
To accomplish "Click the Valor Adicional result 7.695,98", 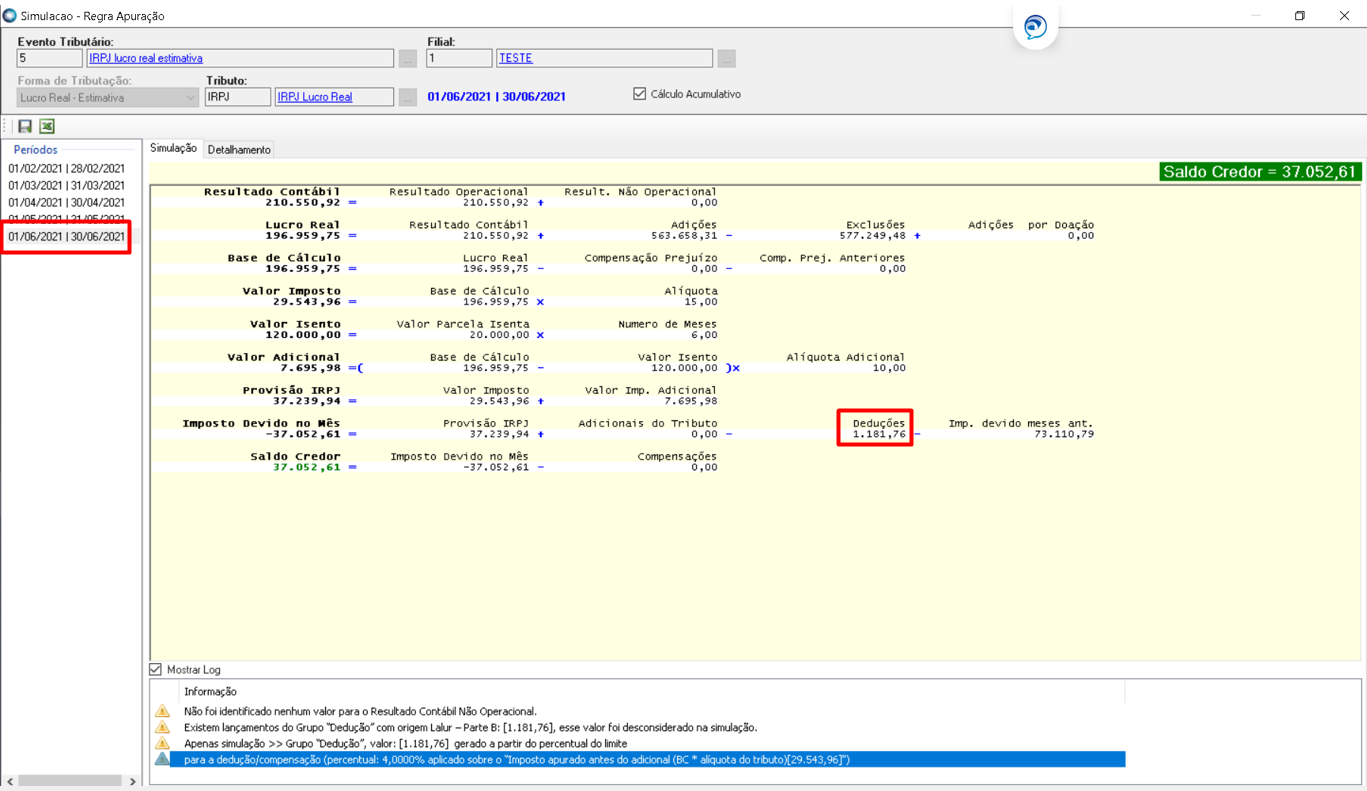I will pos(311,368).
